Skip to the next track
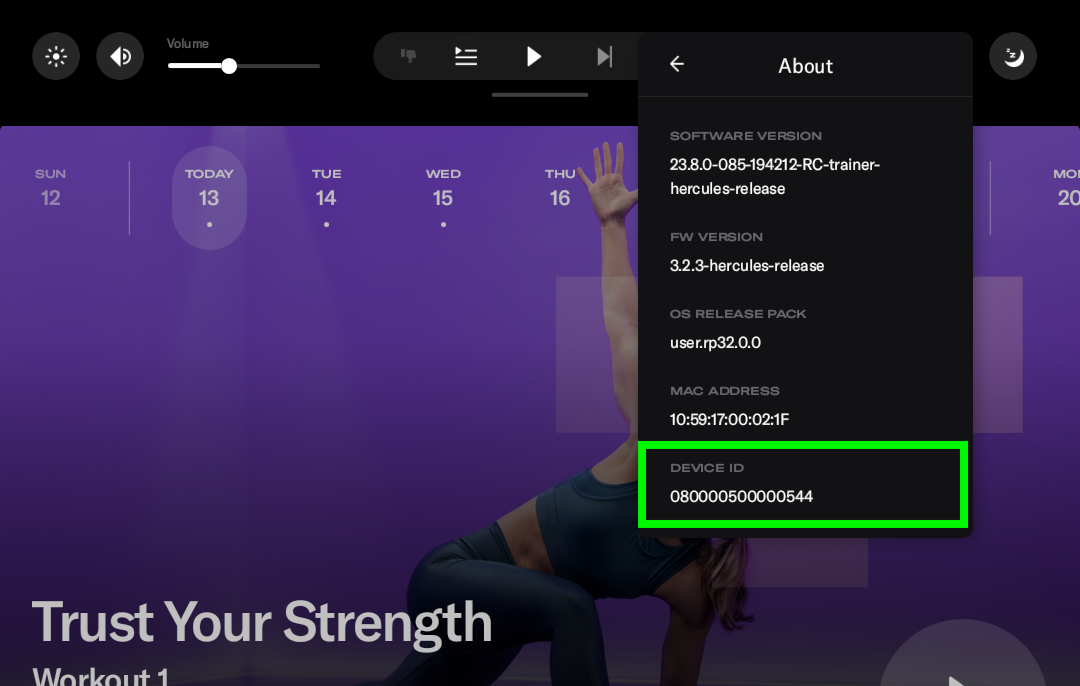This screenshot has height=686, width=1080. [604, 56]
